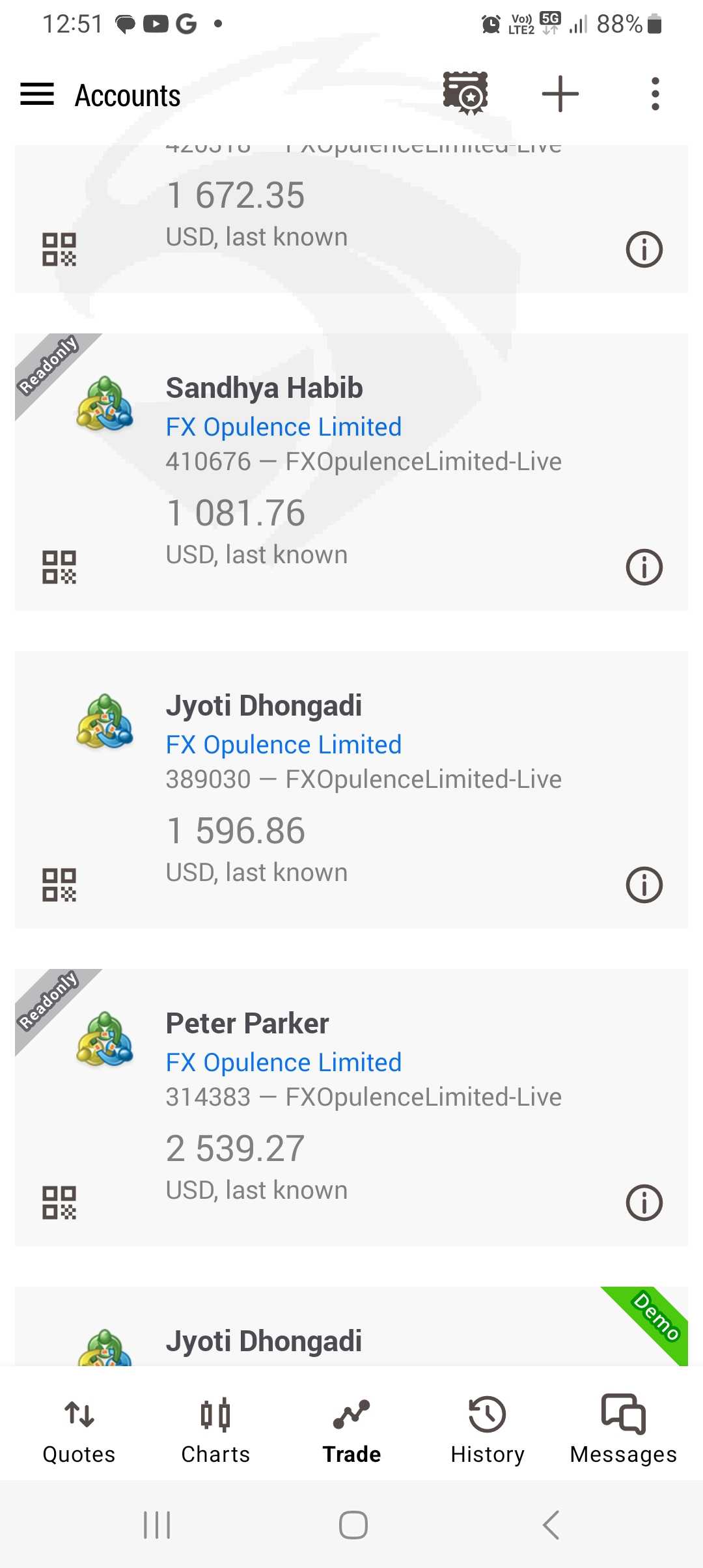Open info for the 1 672.35 account

(x=644, y=249)
